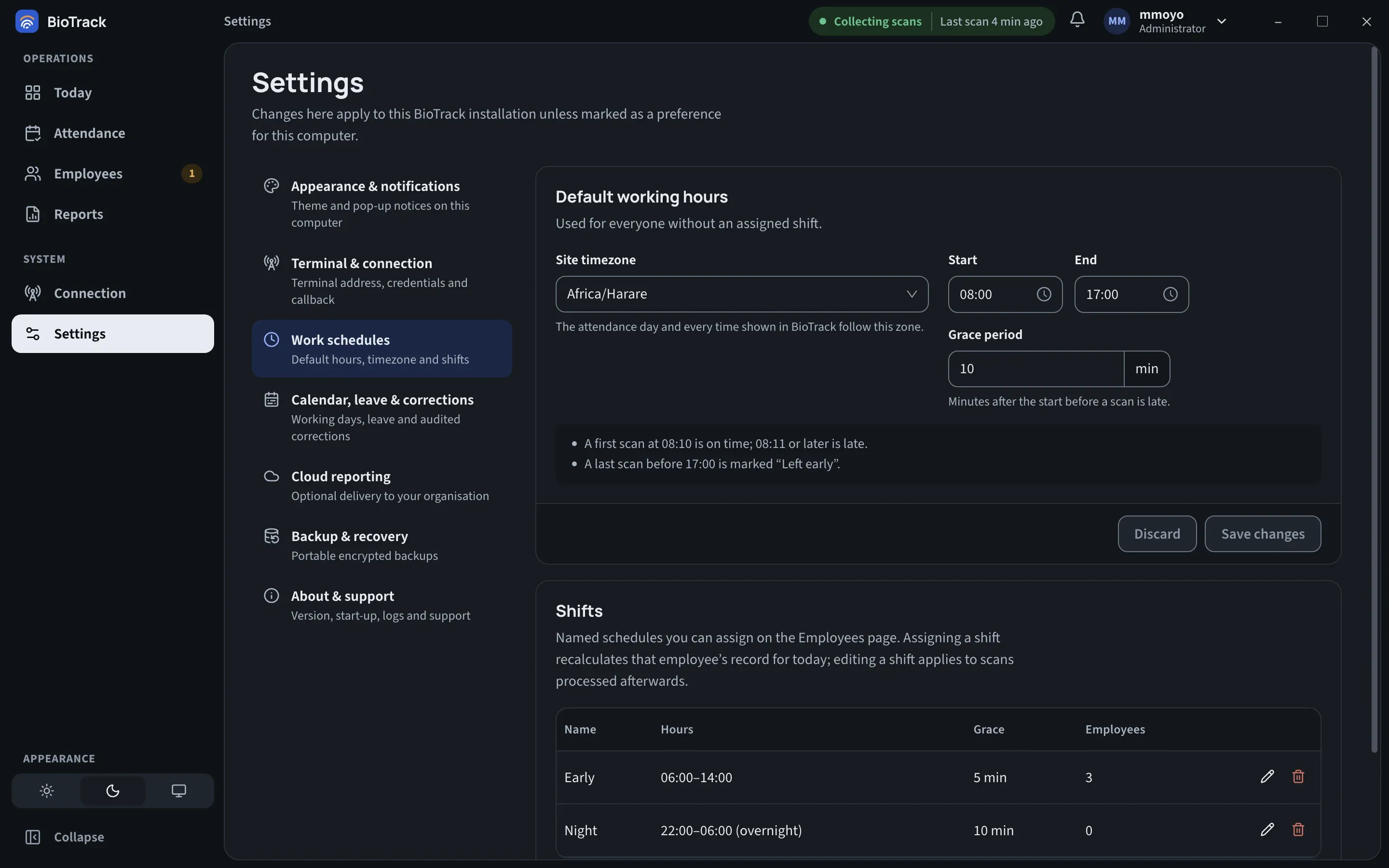The image size is (1389, 868).
Task: Click the Last scan 4 min ago text
Action: click(x=991, y=21)
